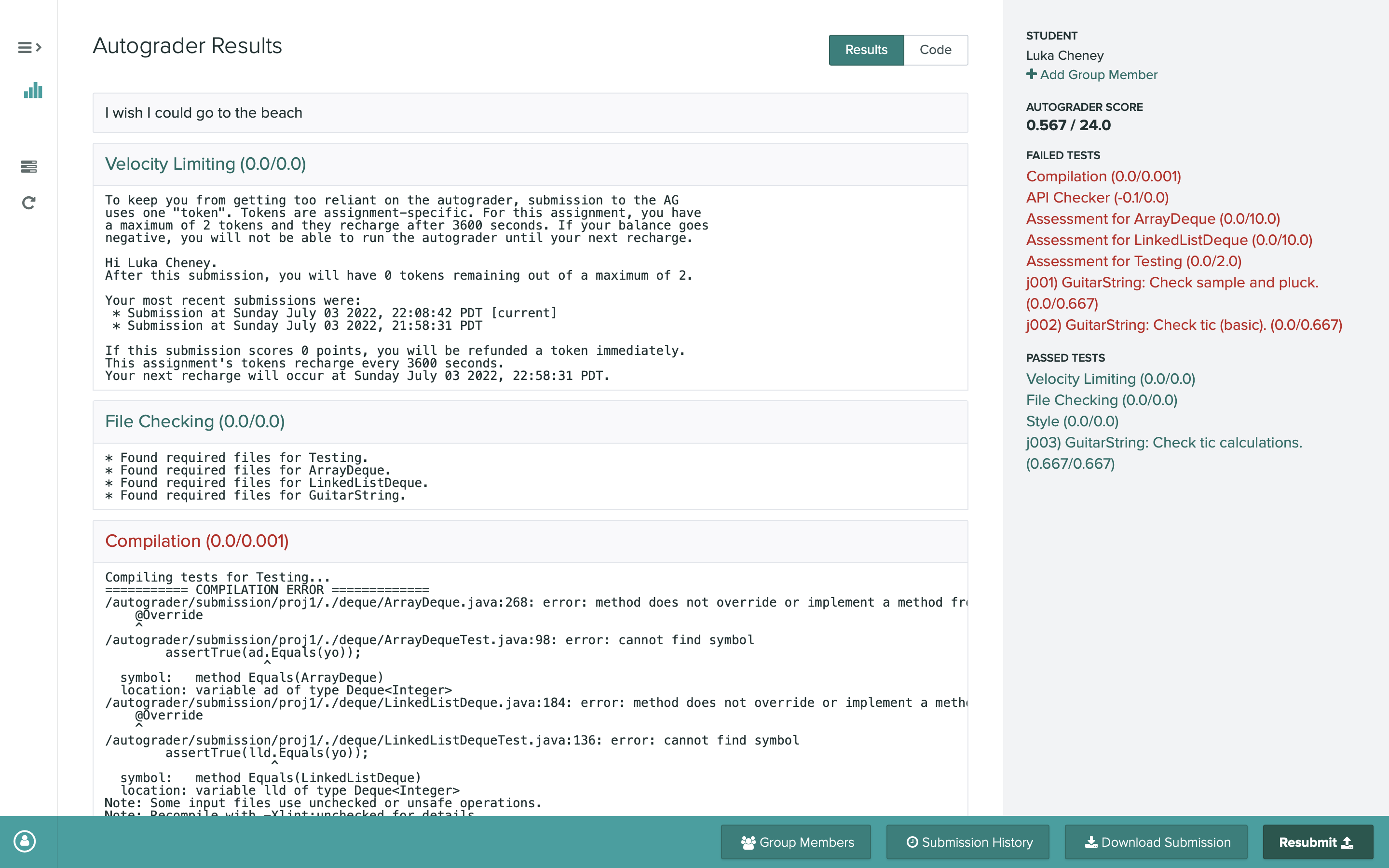Go to passed Style test link
Viewport: 1389px width, 868px height.
pyautogui.click(x=1072, y=421)
